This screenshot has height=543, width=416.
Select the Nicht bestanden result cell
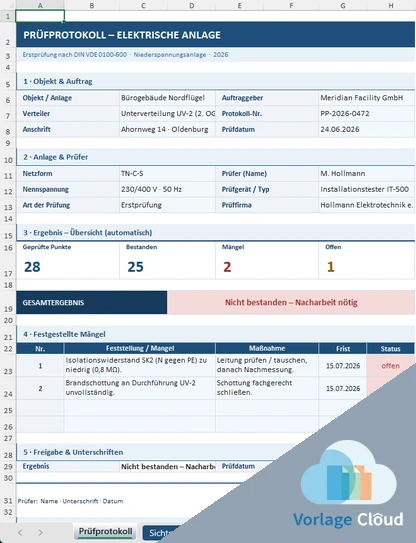tap(291, 302)
